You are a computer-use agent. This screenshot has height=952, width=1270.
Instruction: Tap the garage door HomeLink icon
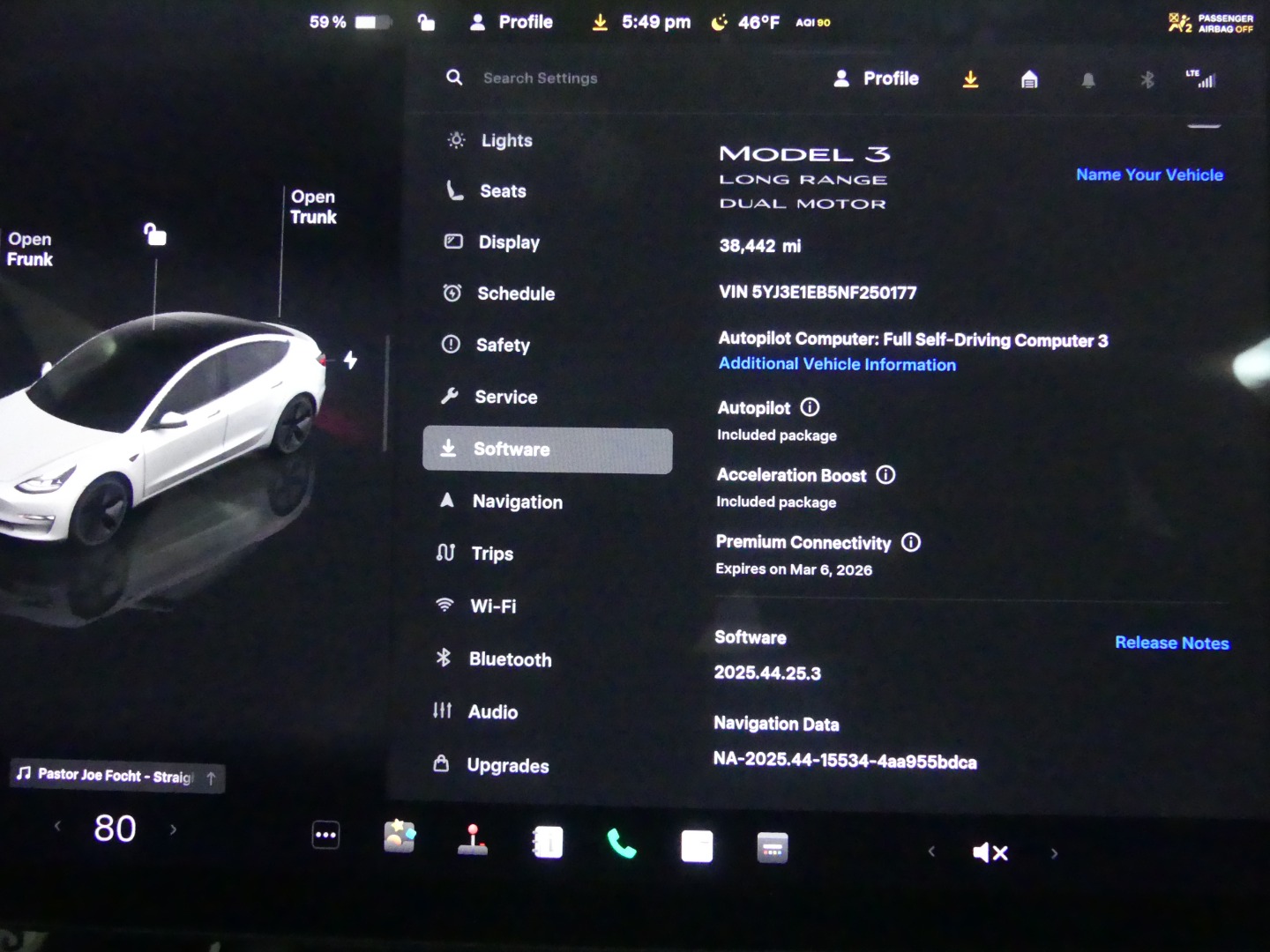point(1029,80)
